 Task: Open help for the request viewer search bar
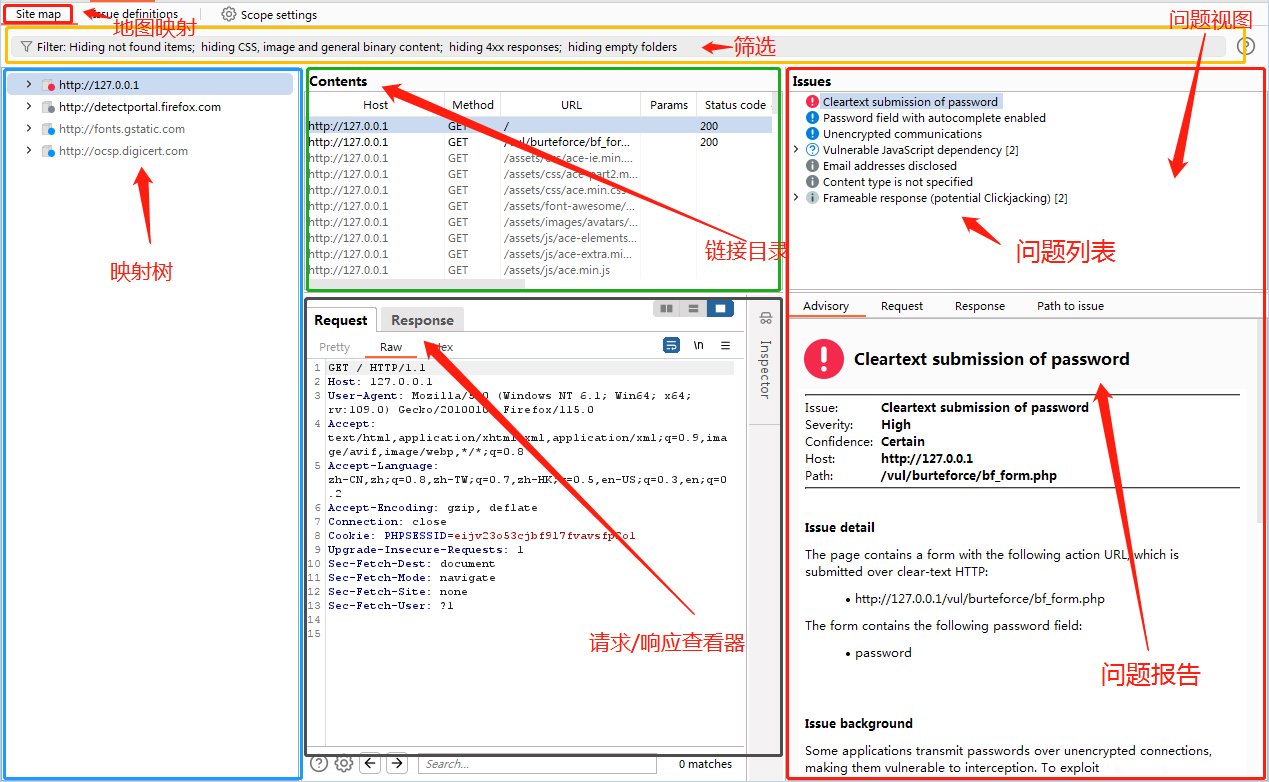319,763
